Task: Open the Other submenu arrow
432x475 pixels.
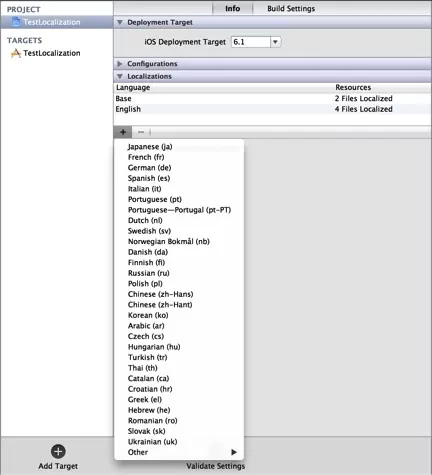Action: pyautogui.click(x=234, y=452)
